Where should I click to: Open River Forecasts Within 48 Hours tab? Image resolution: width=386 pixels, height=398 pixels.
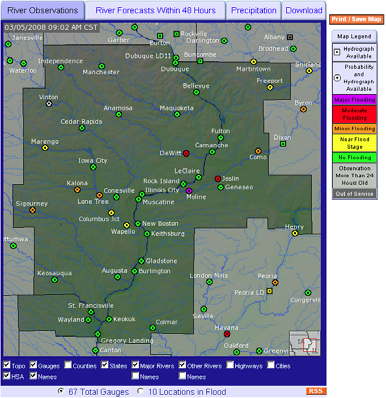[156, 11]
